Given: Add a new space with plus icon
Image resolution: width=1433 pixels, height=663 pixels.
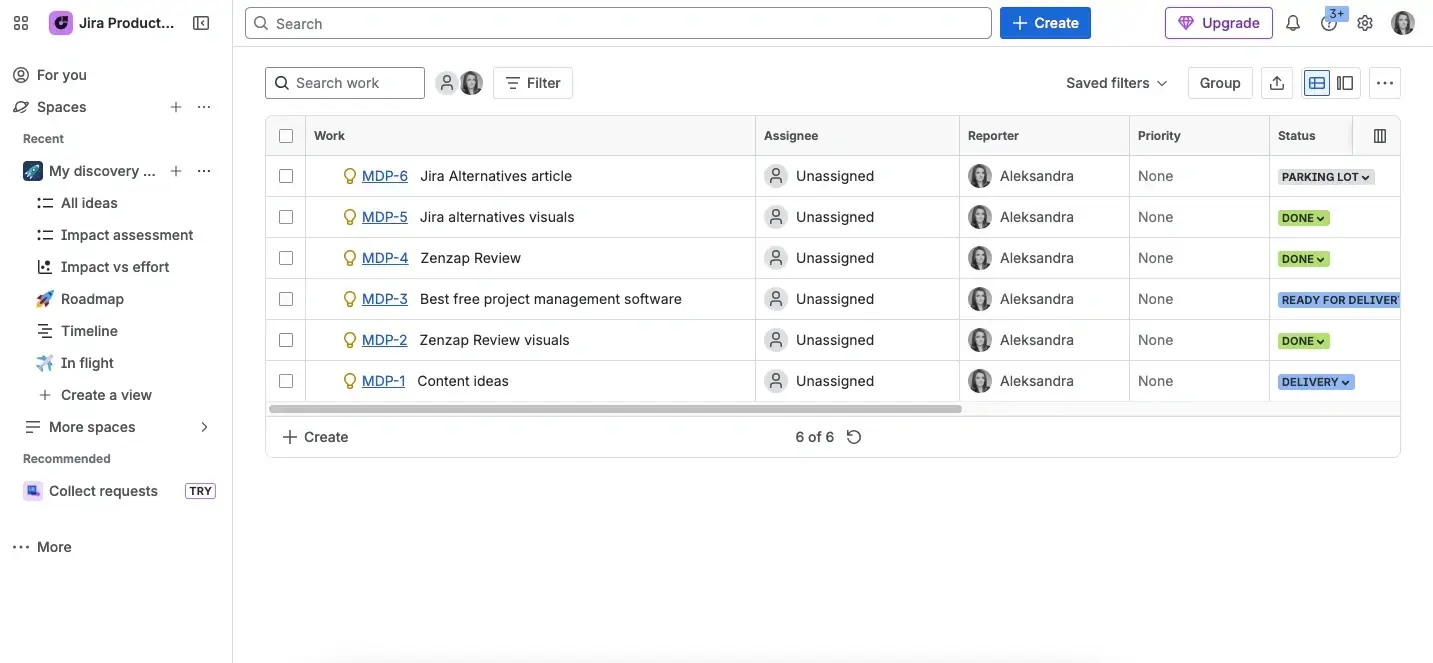Looking at the screenshot, I should click(x=176, y=107).
